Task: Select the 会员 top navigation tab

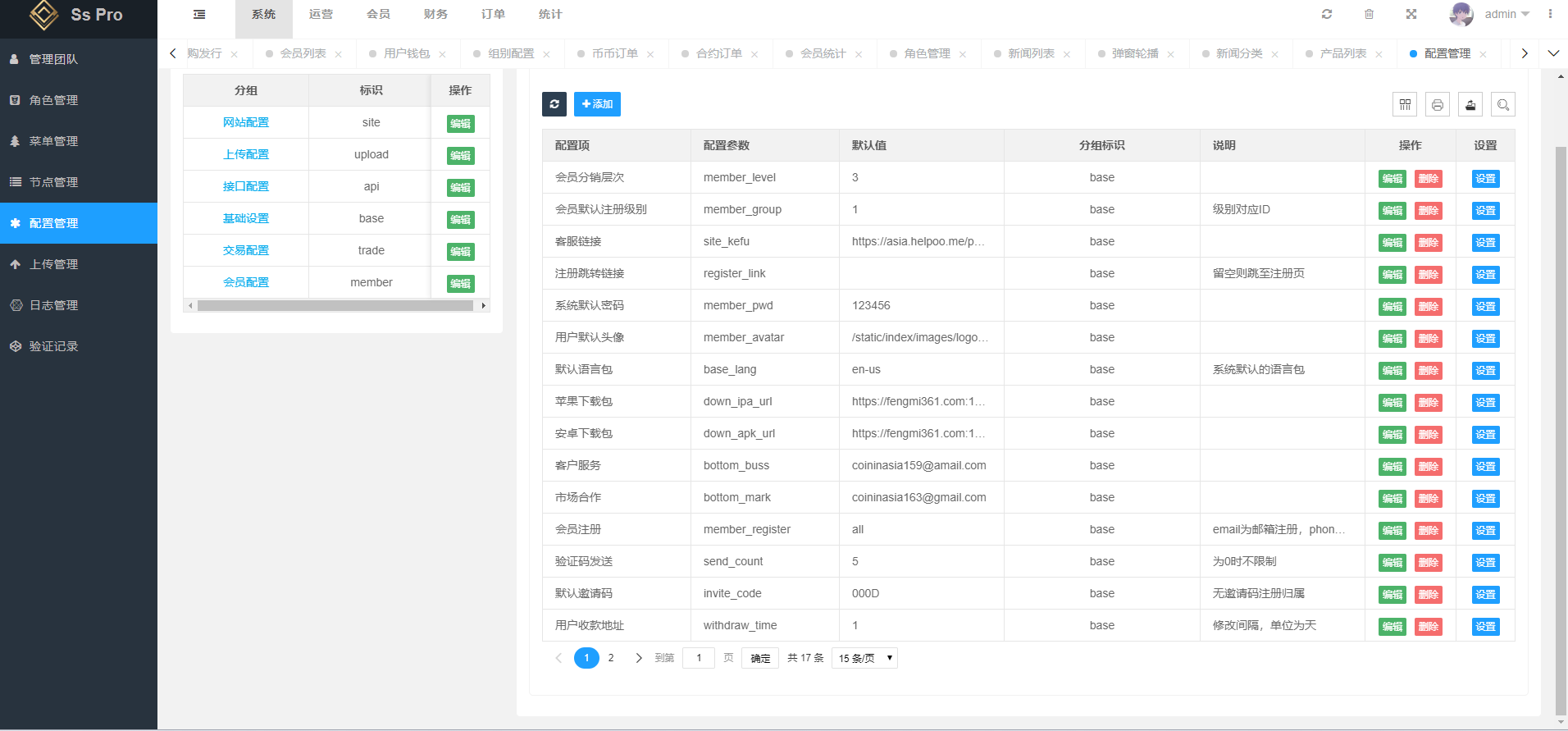Action: (x=379, y=14)
